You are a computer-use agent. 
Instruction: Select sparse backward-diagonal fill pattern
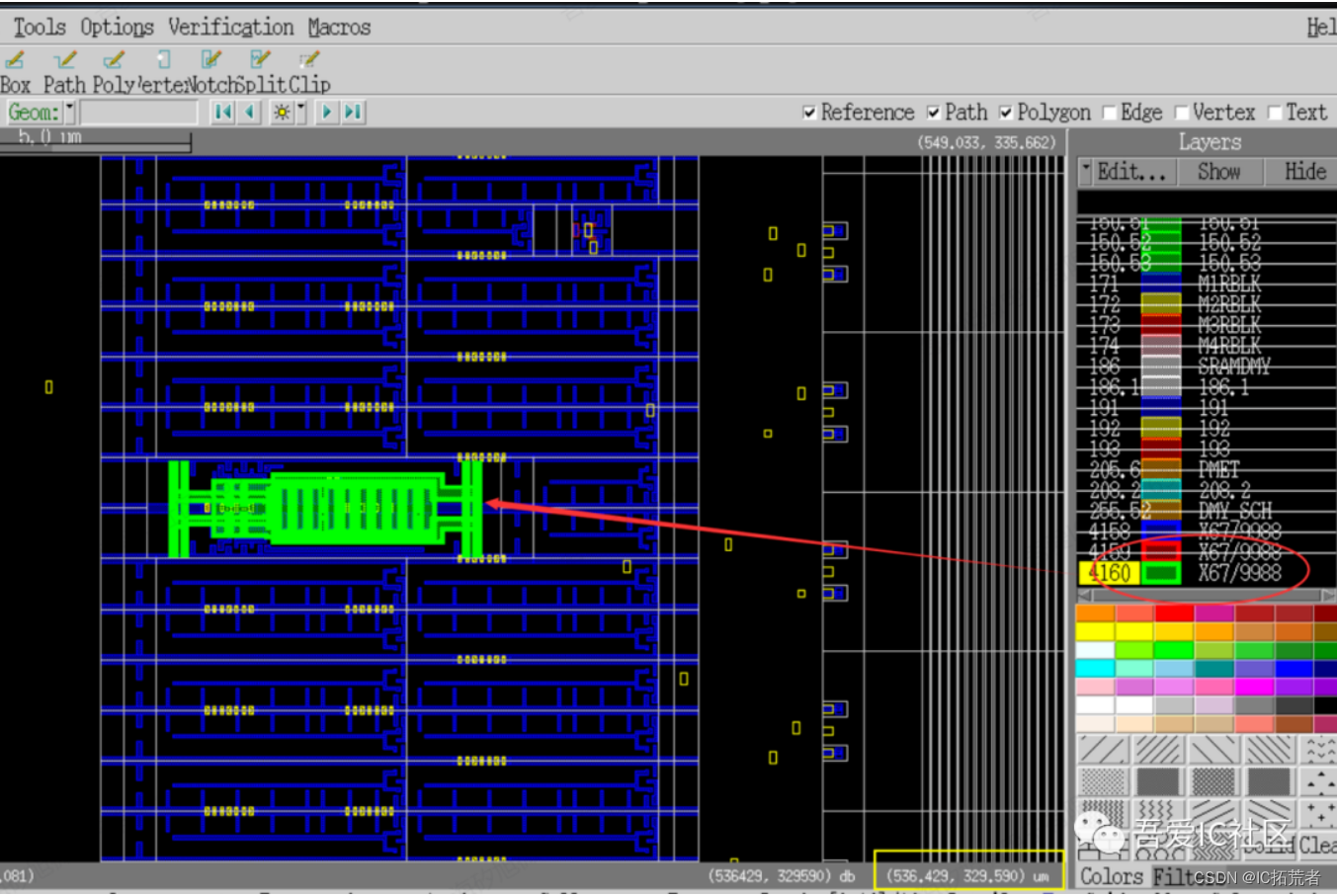(x=1212, y=750)
